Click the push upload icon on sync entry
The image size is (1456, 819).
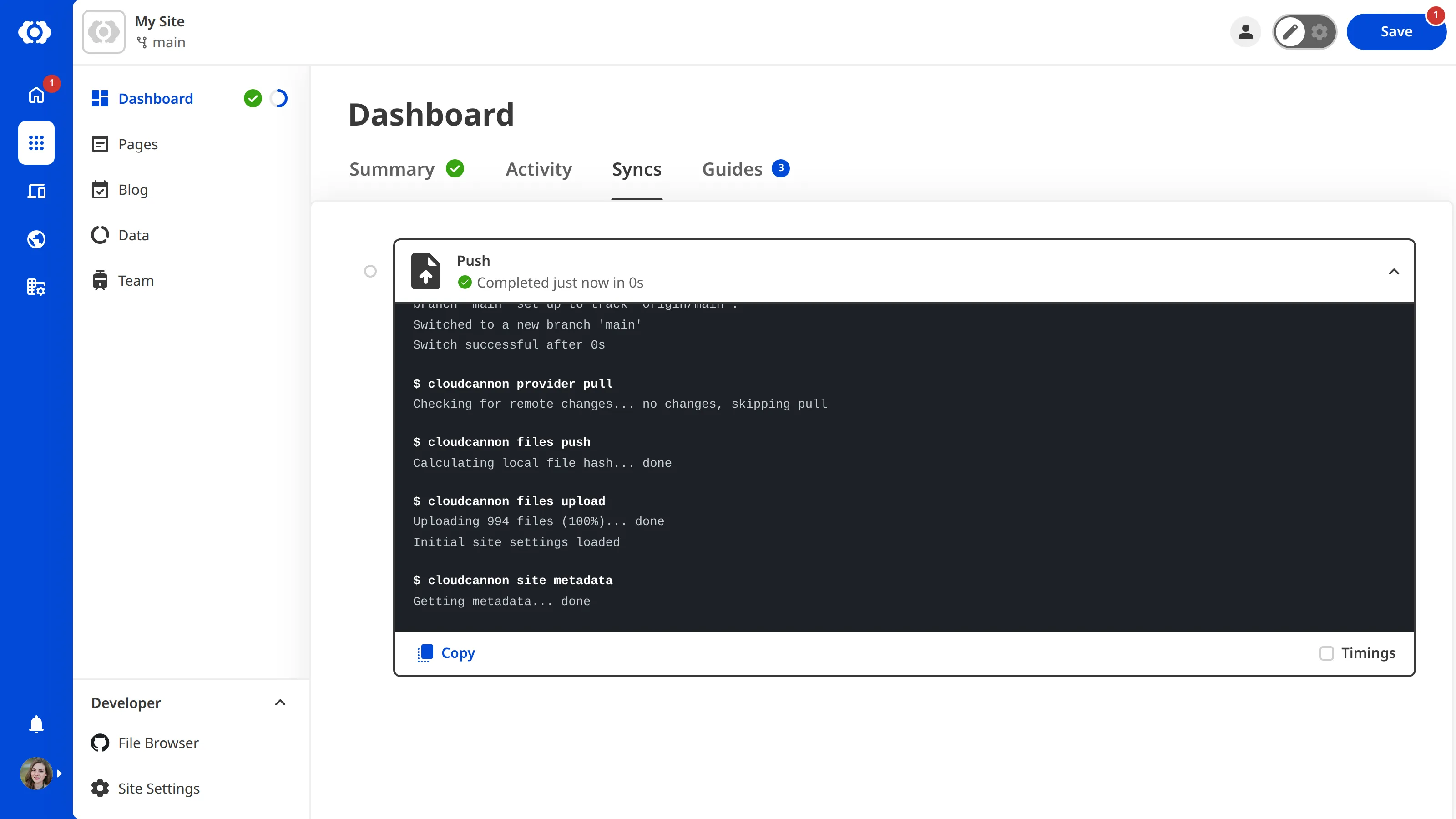426,271
